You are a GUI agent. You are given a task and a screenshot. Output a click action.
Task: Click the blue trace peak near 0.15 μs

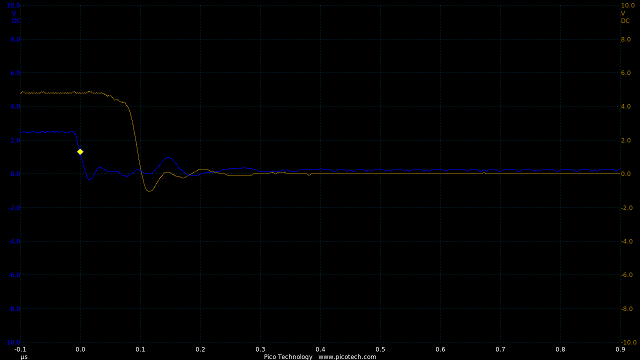point(169,158)
